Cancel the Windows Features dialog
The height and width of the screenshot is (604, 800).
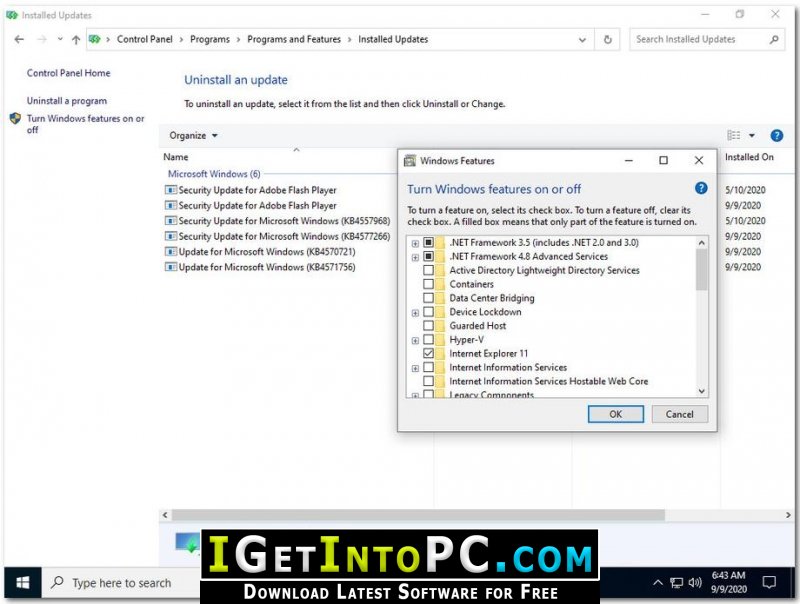680,414
